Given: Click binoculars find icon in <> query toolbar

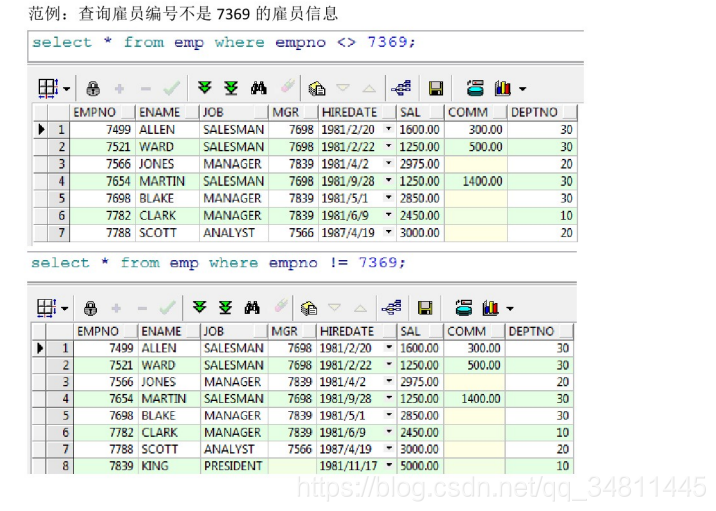Looking at the screenshot, I should coord(258,88).
